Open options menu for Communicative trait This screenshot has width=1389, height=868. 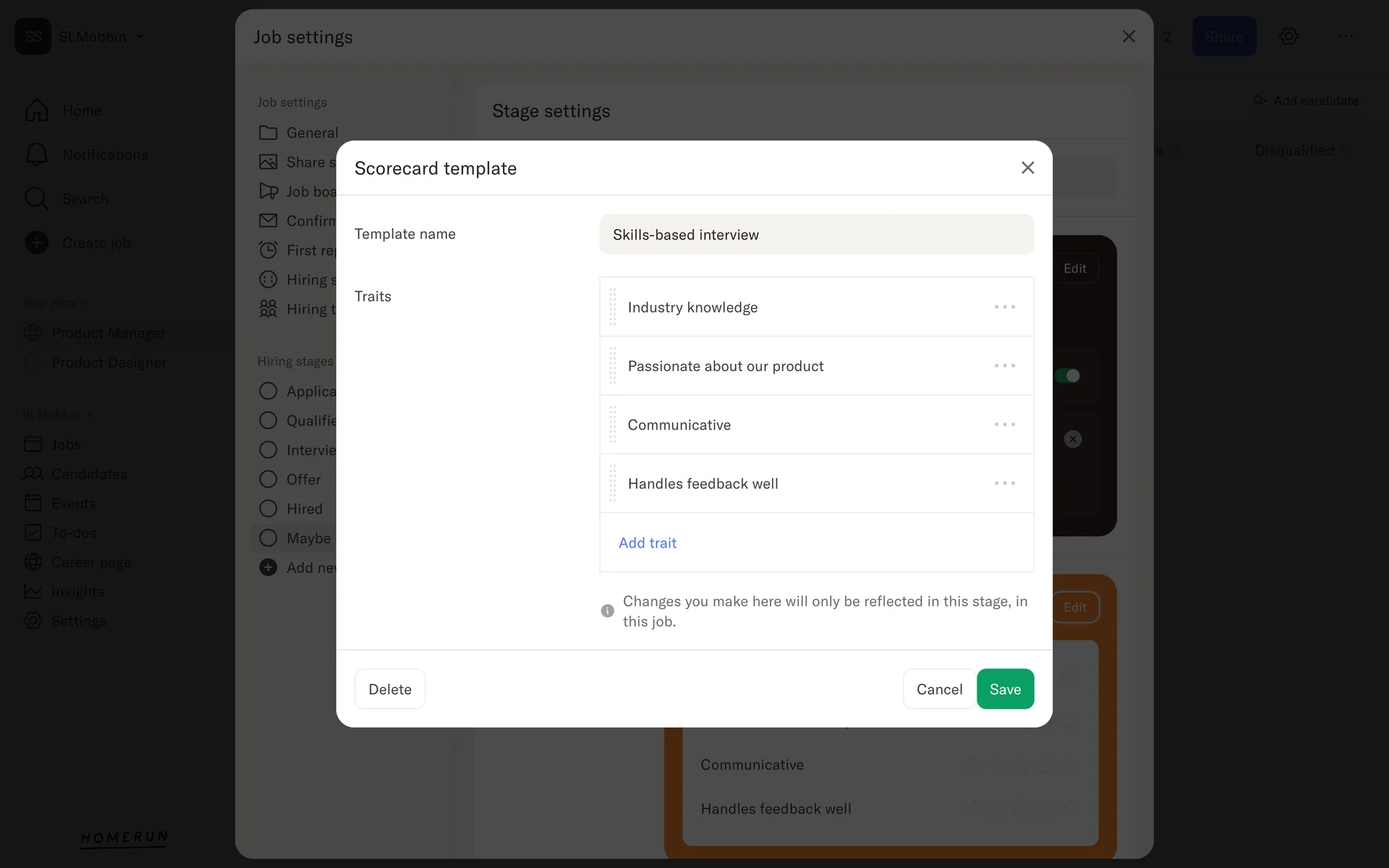click(x=1004, y=425)
